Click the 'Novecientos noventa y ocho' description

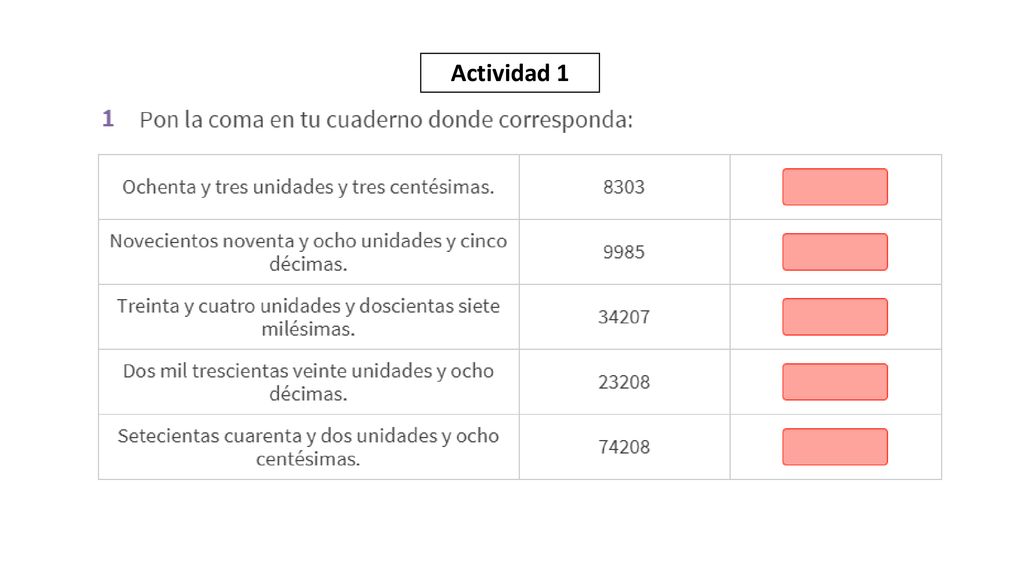[x=308, y=252]
